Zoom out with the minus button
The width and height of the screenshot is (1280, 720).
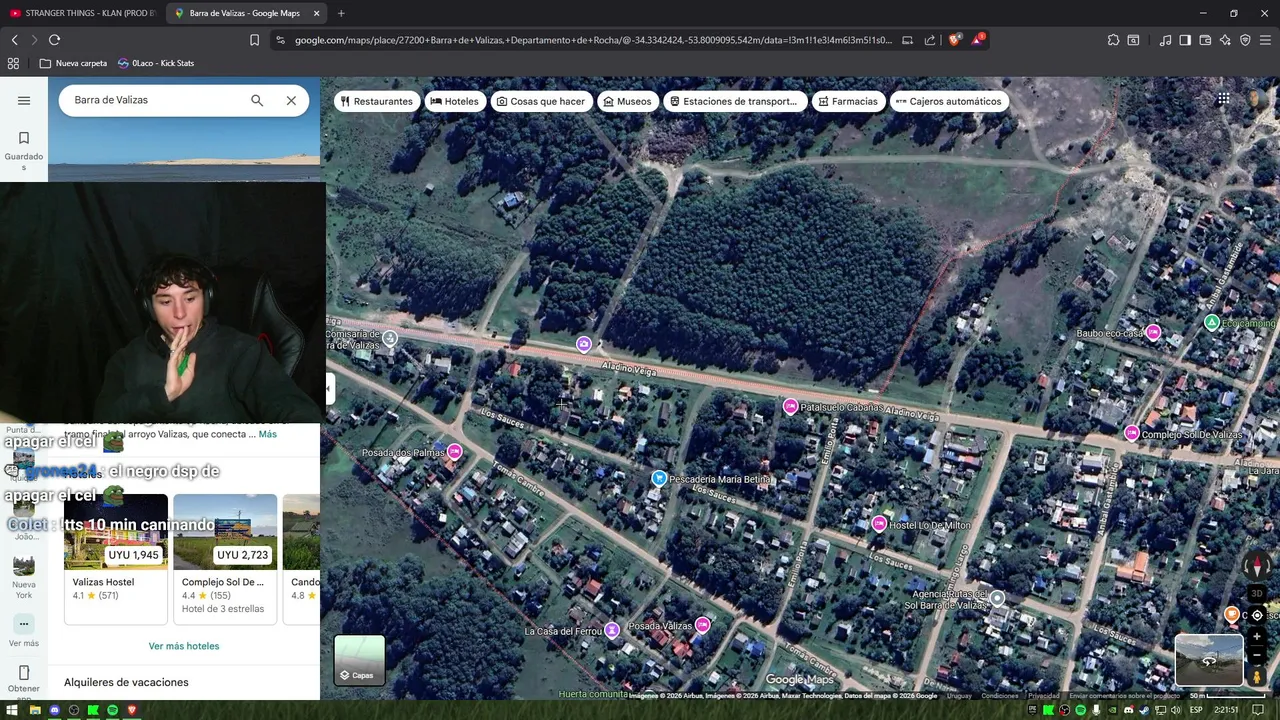point(1257,656)
